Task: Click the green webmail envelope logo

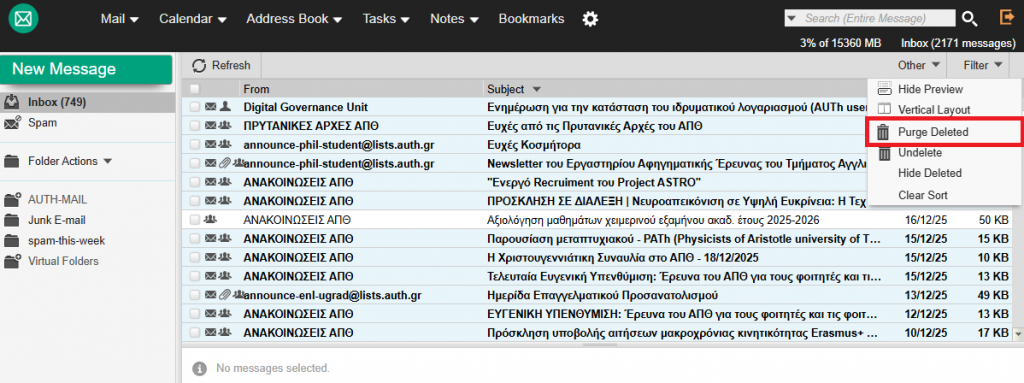Action: coord(23,19)
